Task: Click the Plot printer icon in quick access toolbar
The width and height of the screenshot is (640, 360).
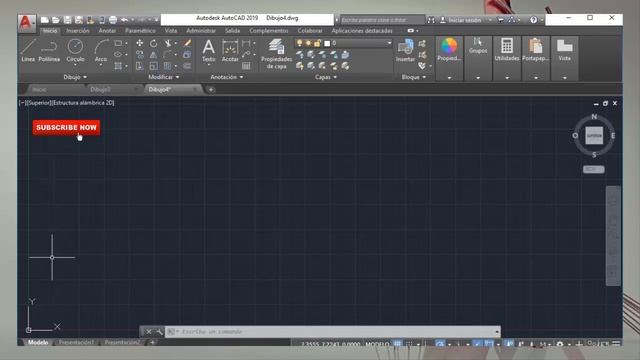Action: [113, 20]
